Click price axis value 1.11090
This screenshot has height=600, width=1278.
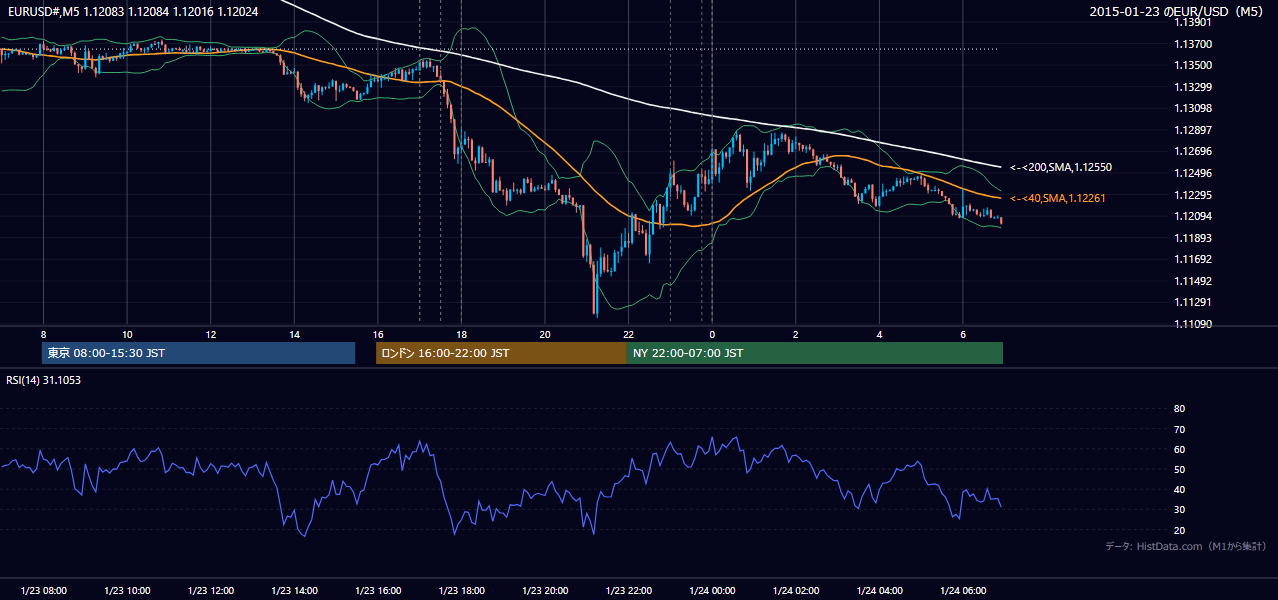(1193, 324)
